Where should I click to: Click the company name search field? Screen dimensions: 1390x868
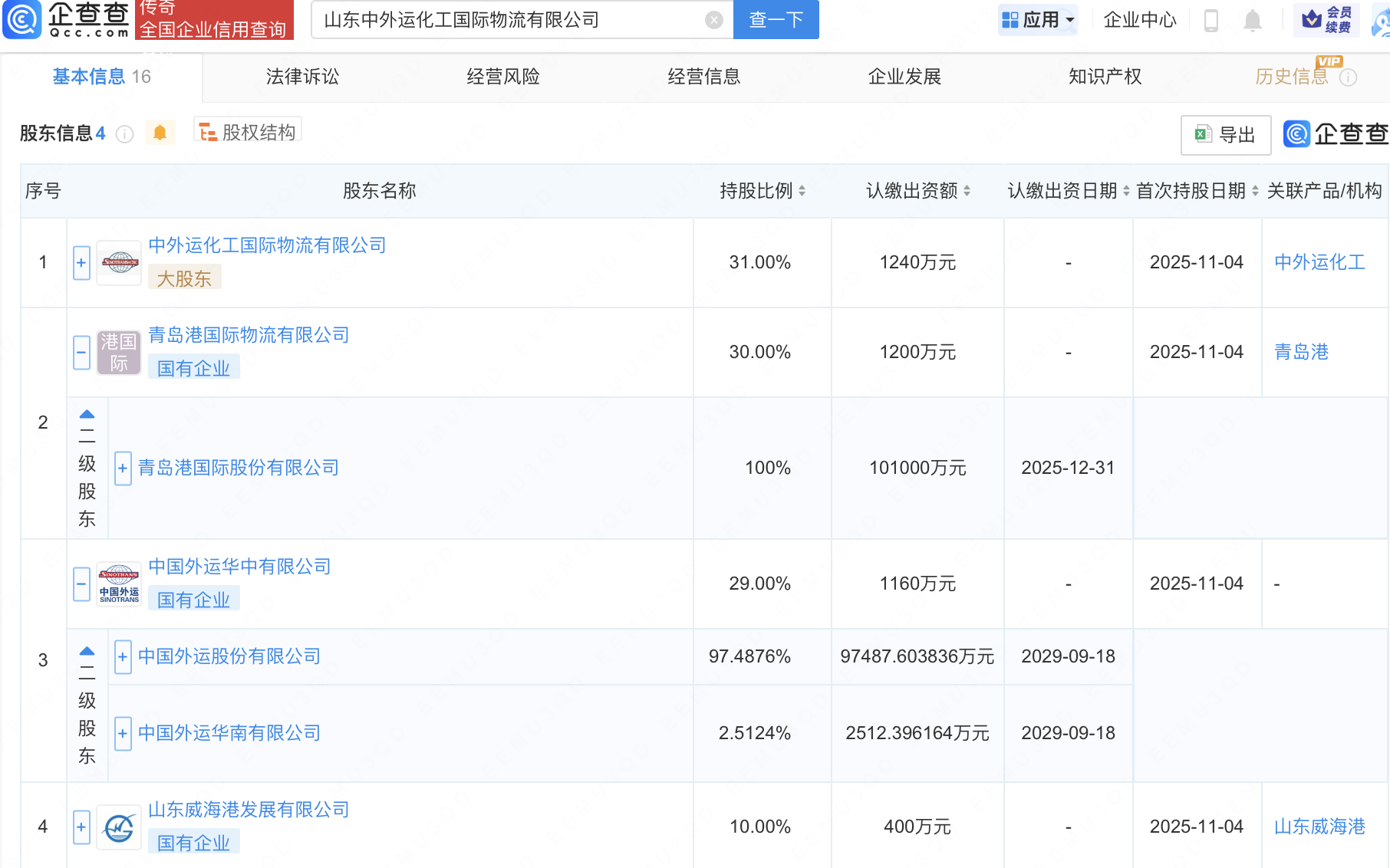[x=506, y=20]
